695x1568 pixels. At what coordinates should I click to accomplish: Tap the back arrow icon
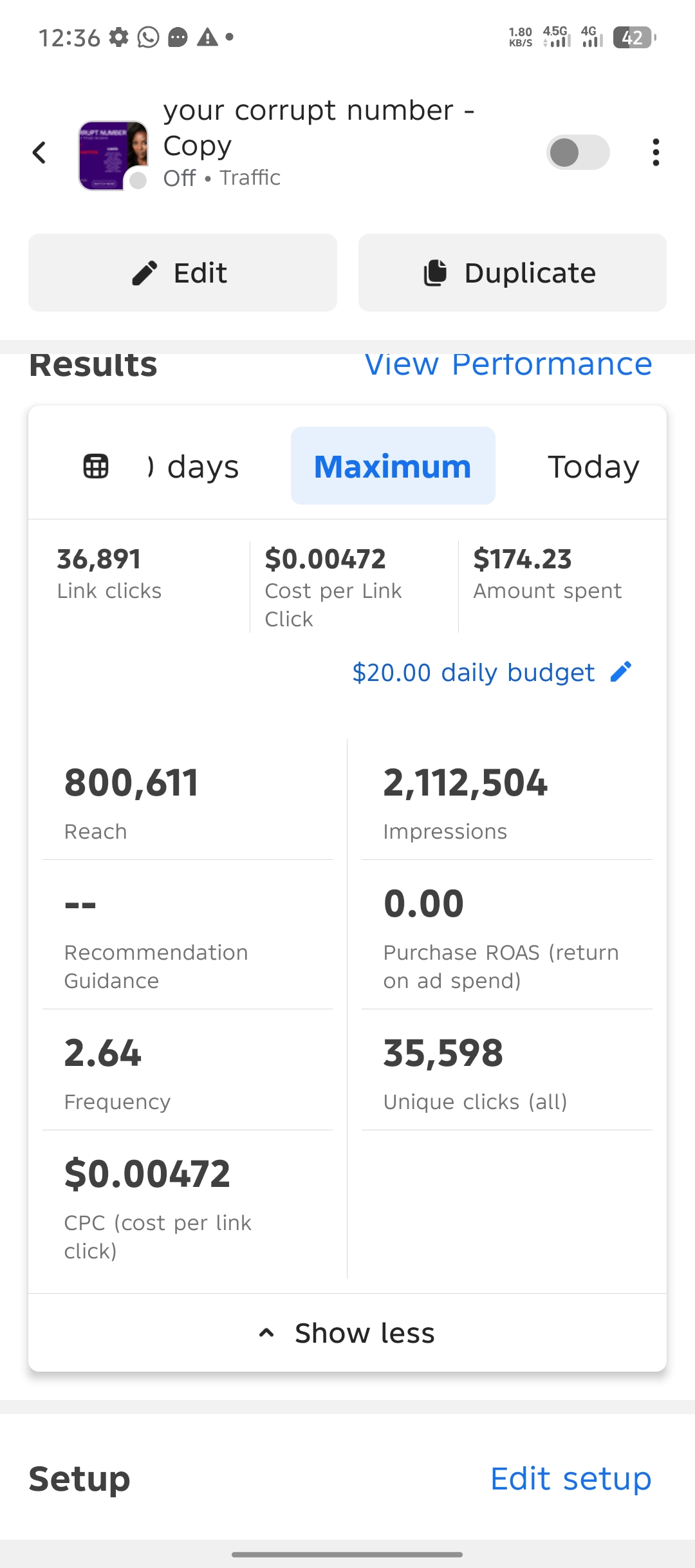[x=40, y=153]
